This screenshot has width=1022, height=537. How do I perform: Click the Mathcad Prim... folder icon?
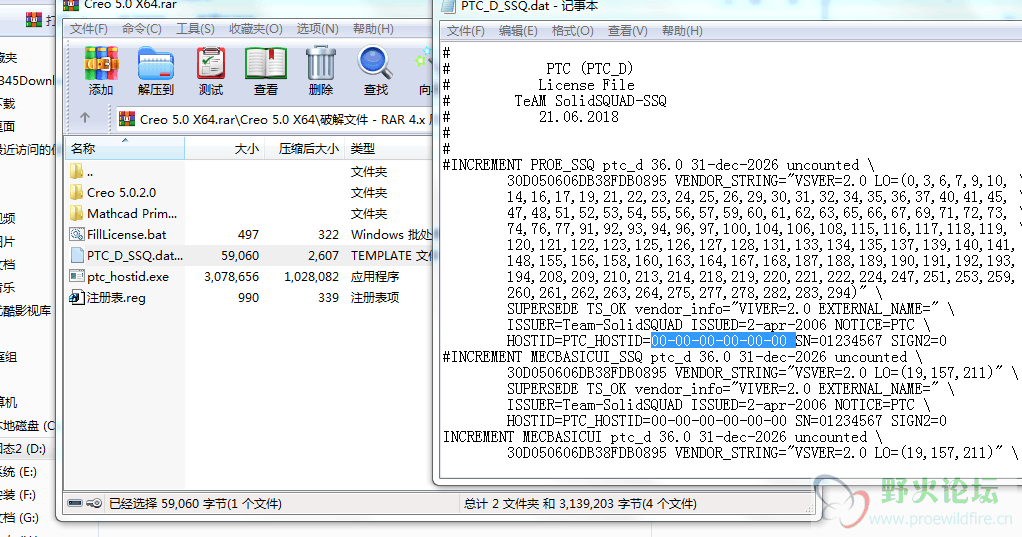pyautogui.click(x=77, y=213)
